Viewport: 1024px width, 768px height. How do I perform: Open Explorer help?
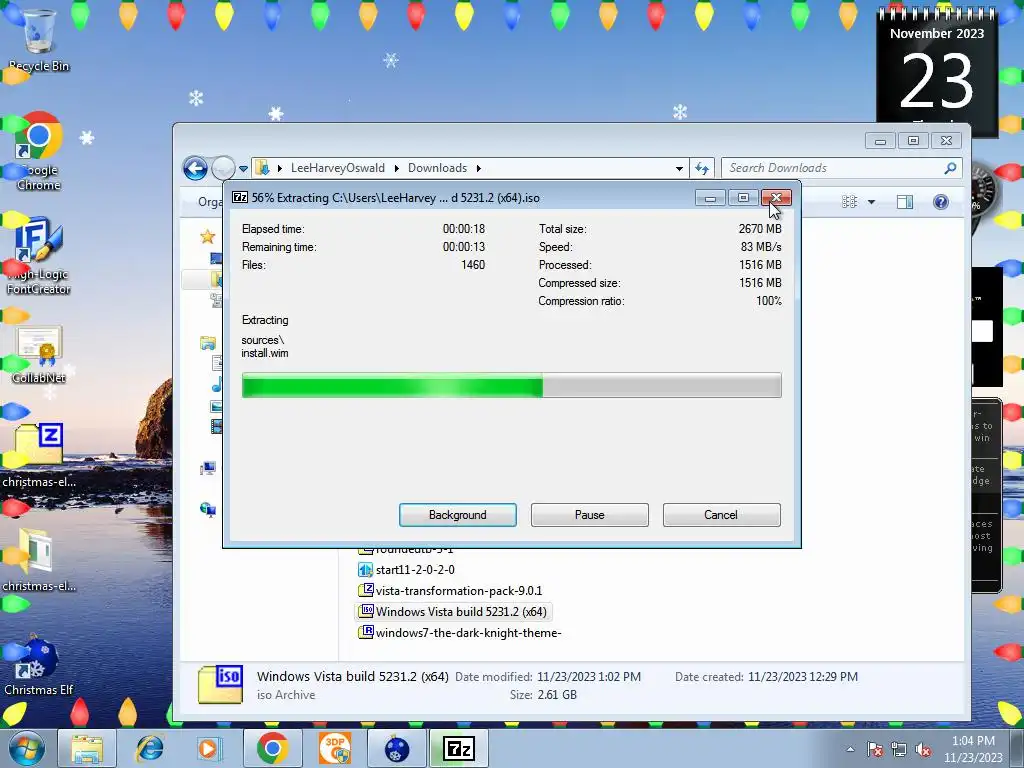pos(940,202)
